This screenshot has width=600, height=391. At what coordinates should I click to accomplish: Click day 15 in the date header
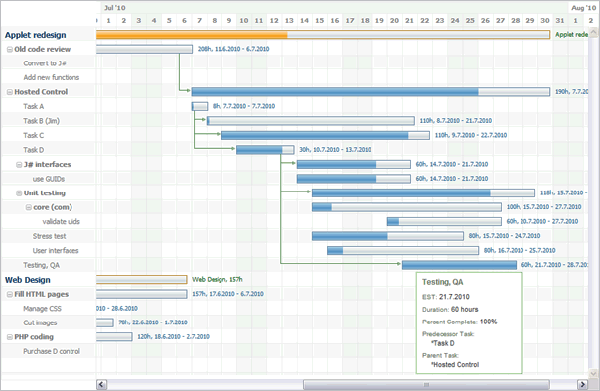[320, 21]
